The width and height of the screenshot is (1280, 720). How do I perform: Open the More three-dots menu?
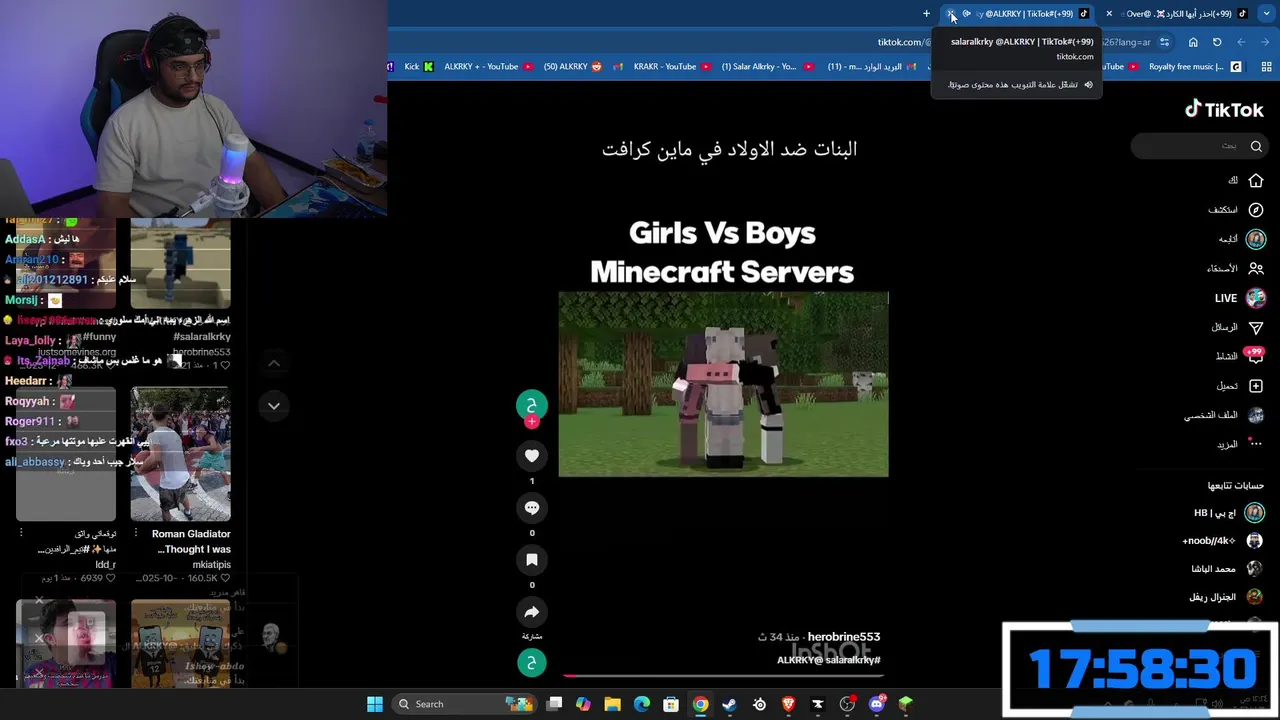point(1256,444)
